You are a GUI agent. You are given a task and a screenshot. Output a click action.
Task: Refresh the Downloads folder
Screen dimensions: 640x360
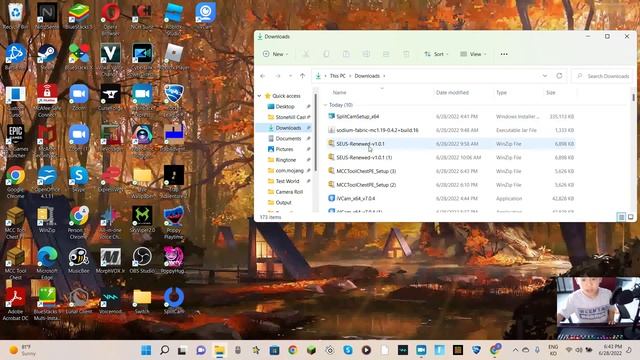[x=559, y=76]
